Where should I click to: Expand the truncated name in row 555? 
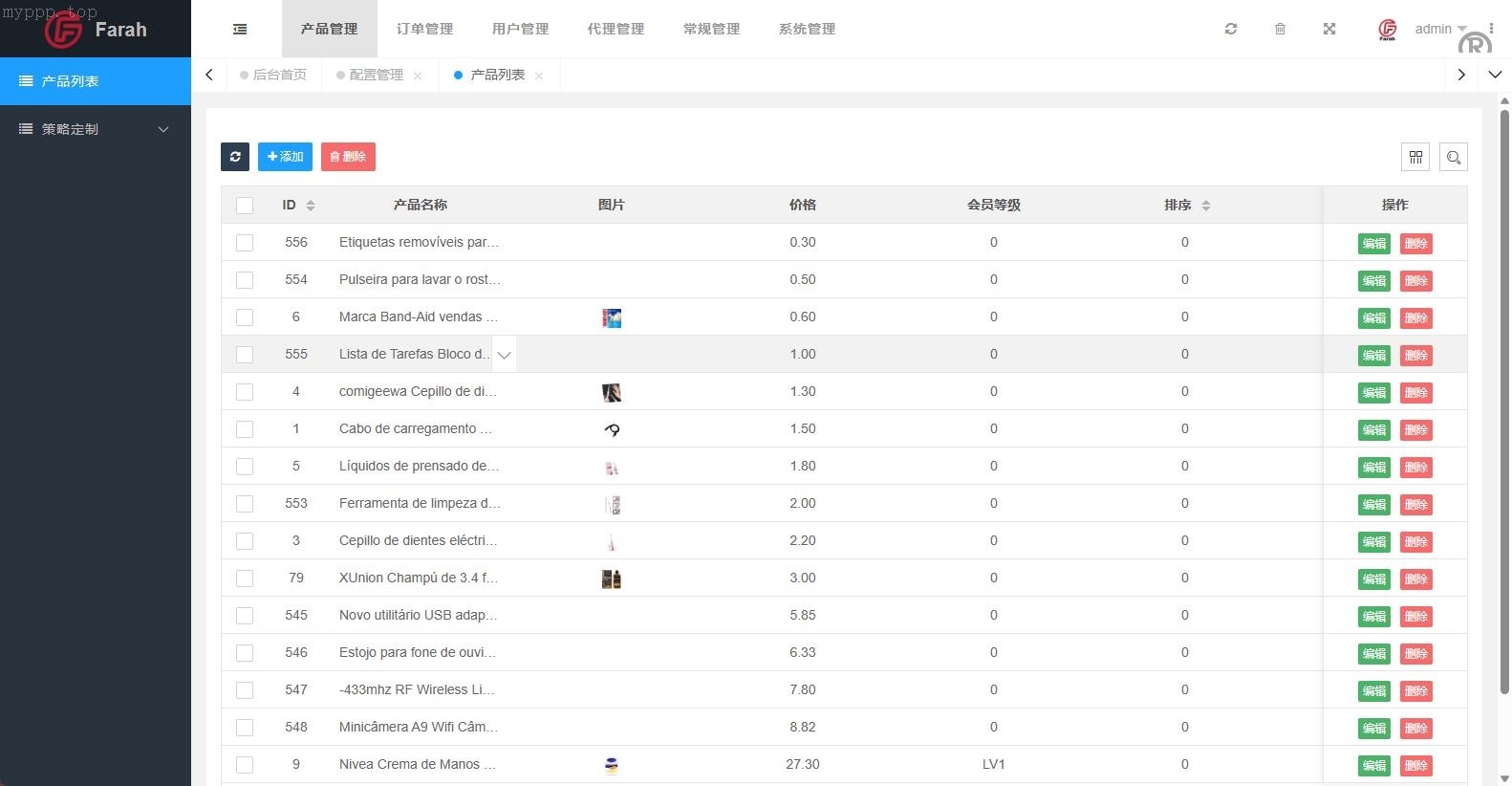pyautogui.click(x=504, y=355)
